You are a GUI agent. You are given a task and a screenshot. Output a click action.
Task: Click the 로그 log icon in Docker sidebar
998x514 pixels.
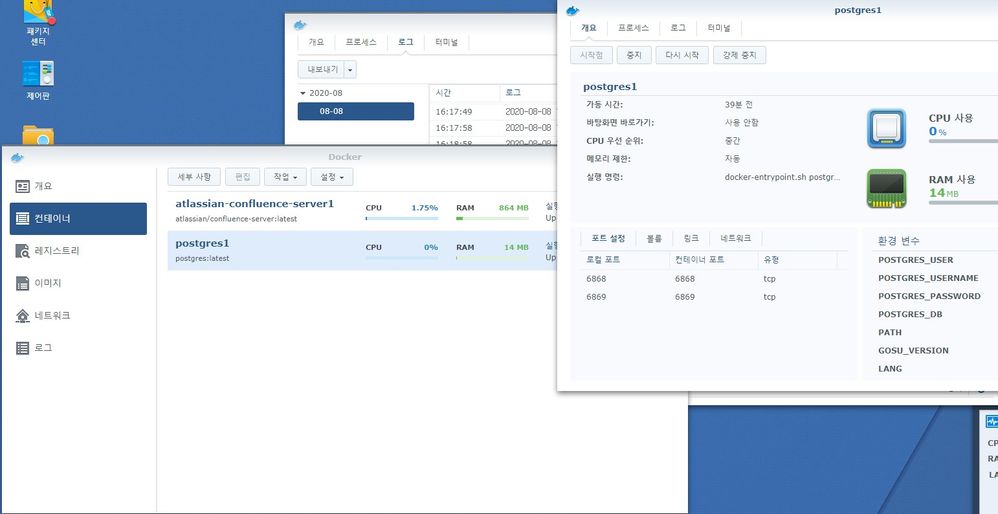(x=23, y=348)
